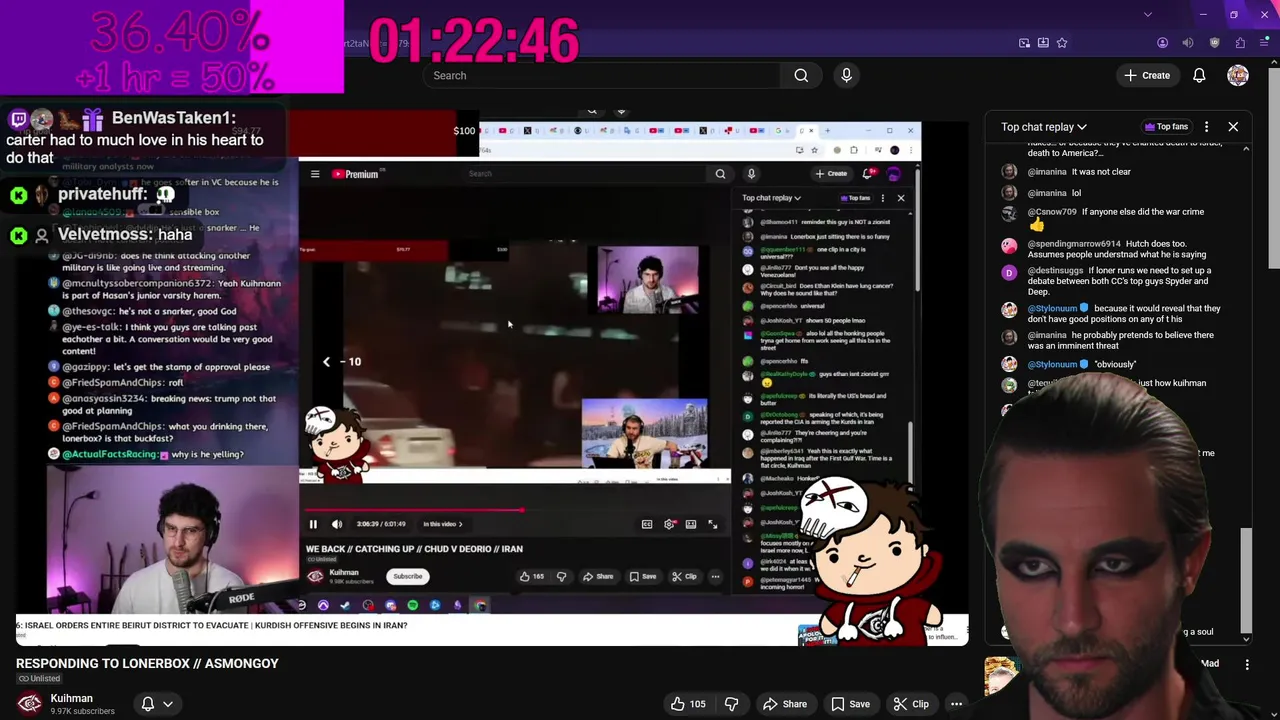This screenshot has height=720, width=1280.
Task: Click the Create button
Action: [x=1147, y=75]
